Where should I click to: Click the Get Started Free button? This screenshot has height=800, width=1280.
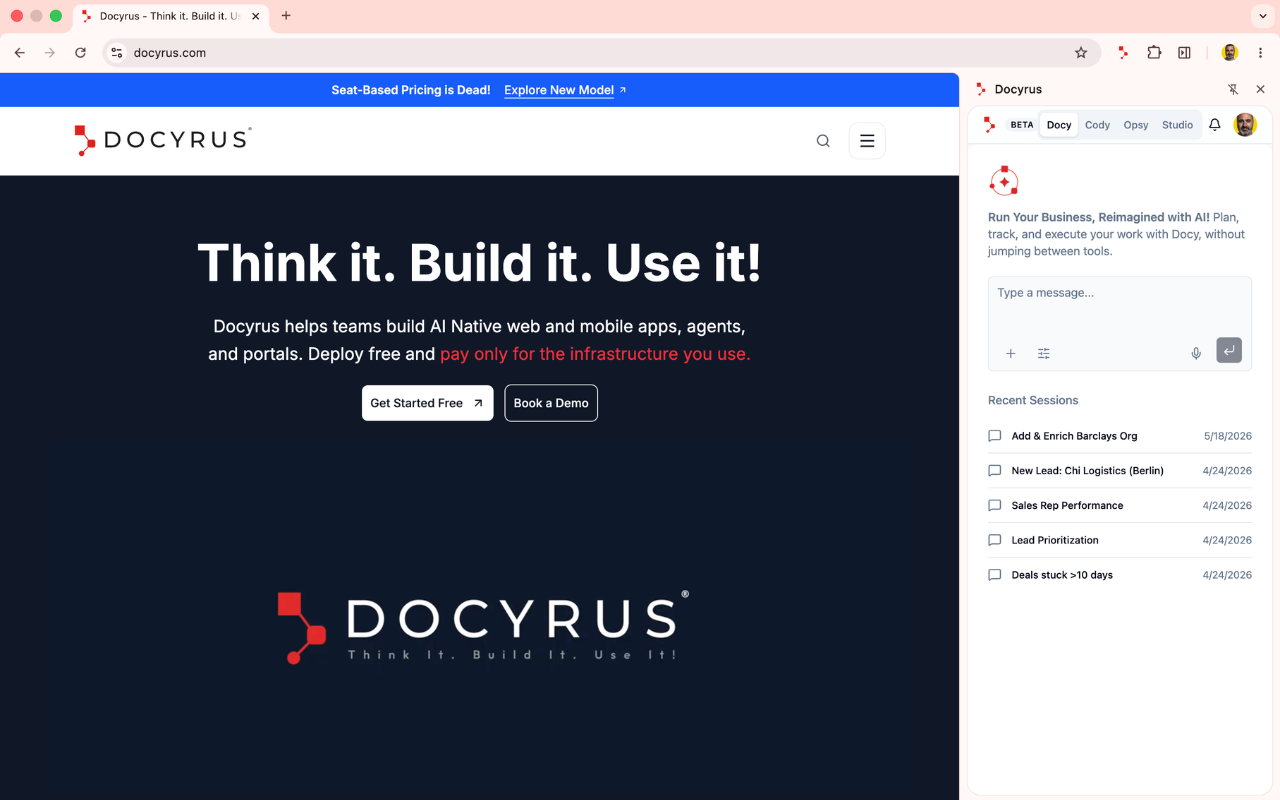coord(427,403)
